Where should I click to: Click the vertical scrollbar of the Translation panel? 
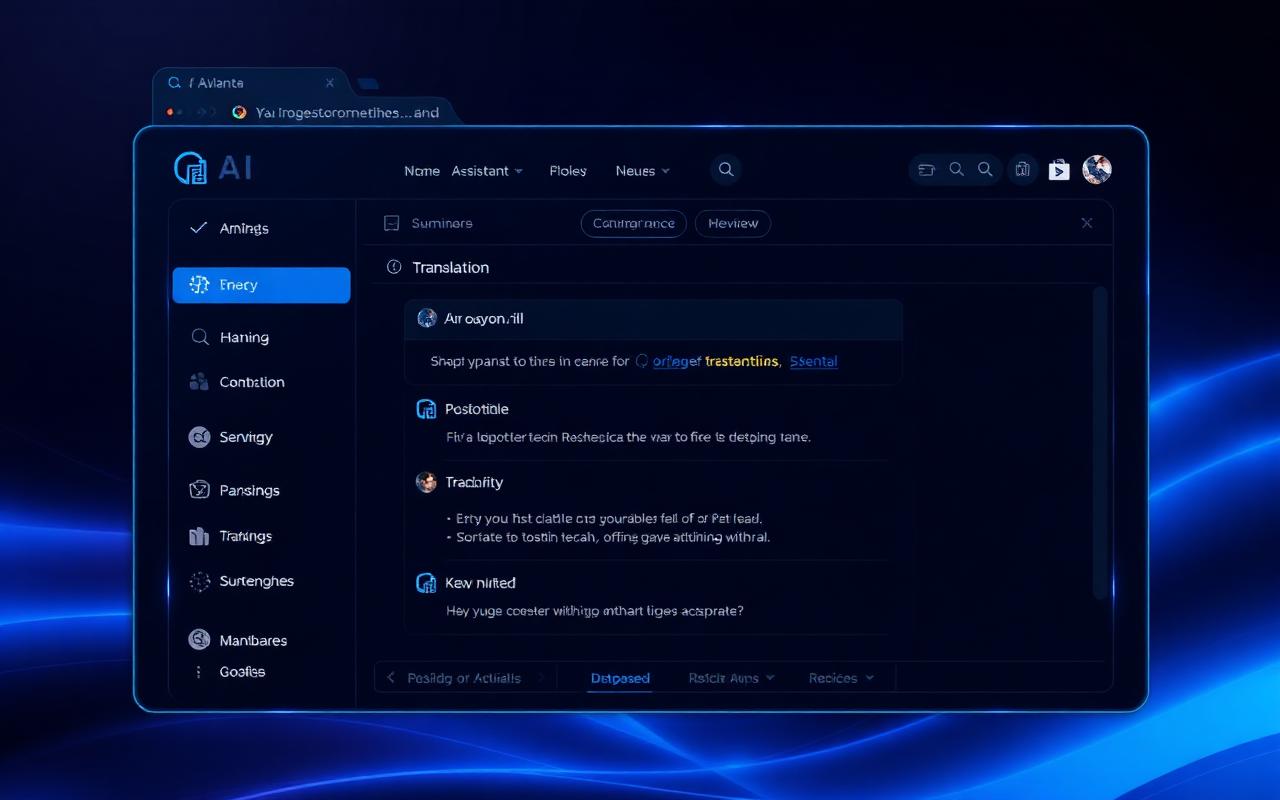click(x=1100, y=443)
